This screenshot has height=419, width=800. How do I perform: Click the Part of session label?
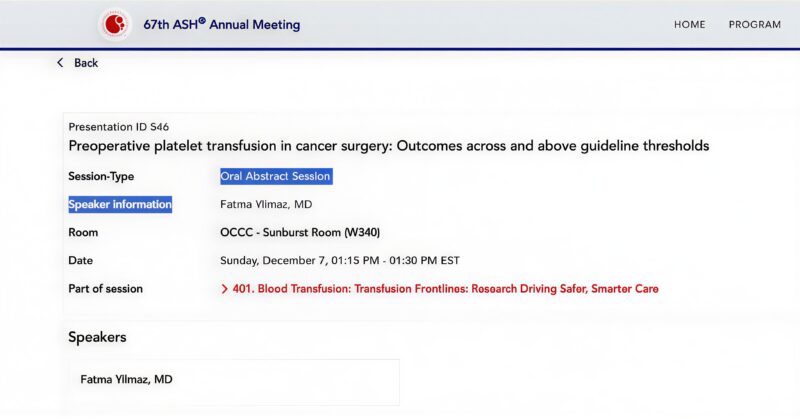tap(105, 289)
